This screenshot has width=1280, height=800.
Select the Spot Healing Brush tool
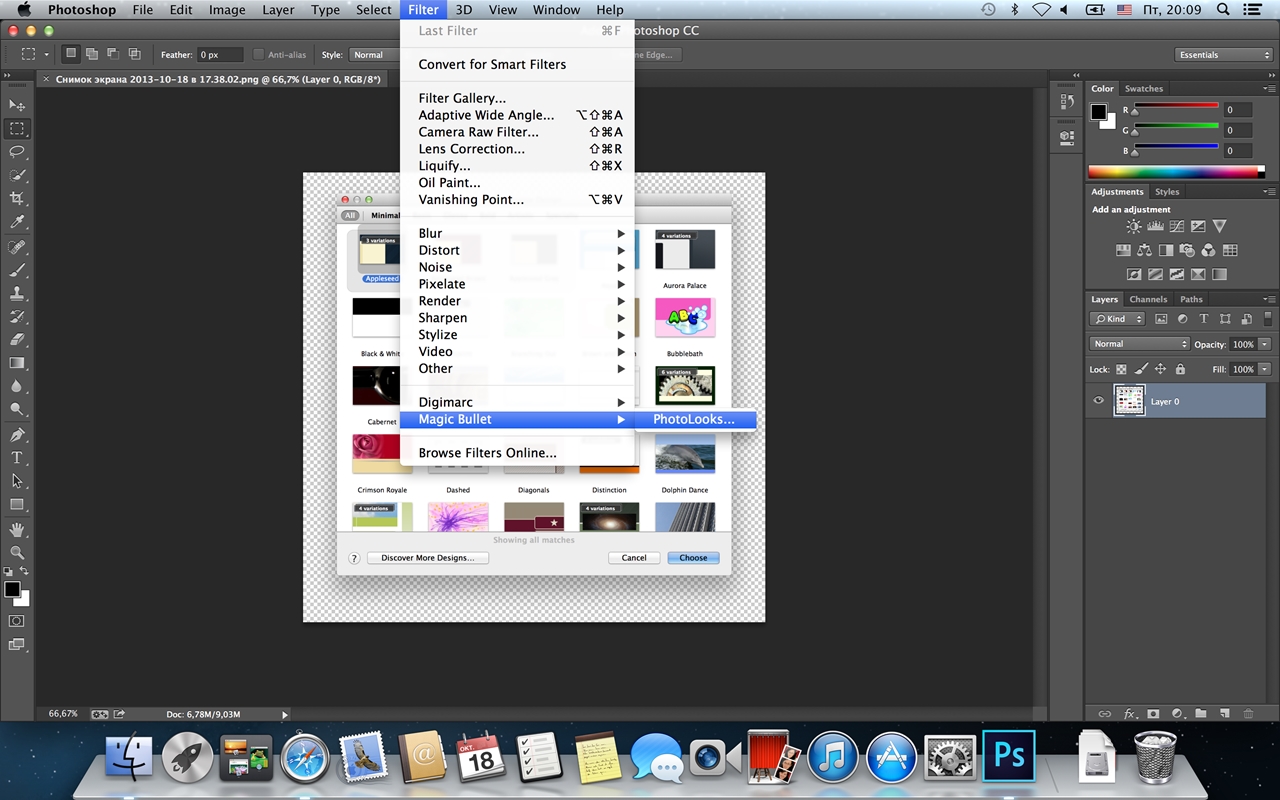point(17,247)
